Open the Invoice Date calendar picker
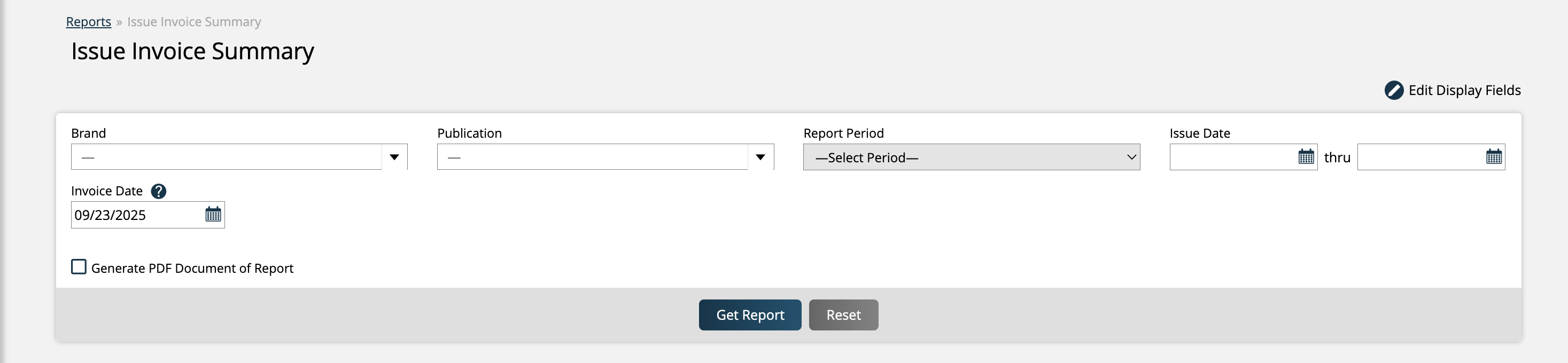 pyautogui.click(x=213, y=215)
